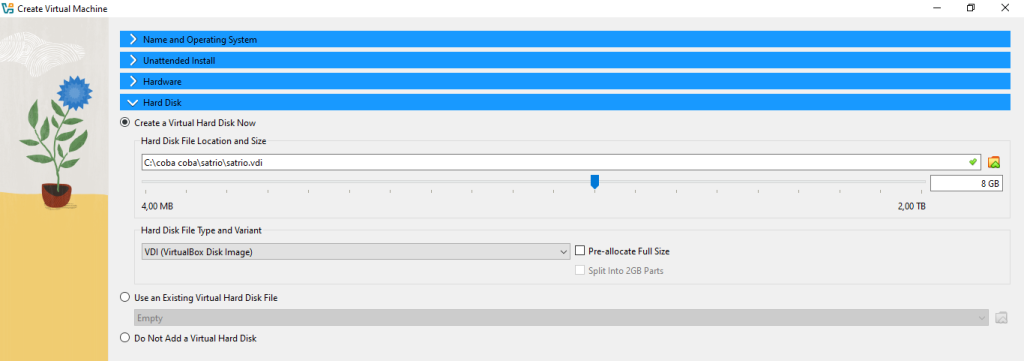Click the green valid-path checkmark icon
The height and width of the screenshot is (361, 1024).
pyautogui.click(x=973, y=162)
